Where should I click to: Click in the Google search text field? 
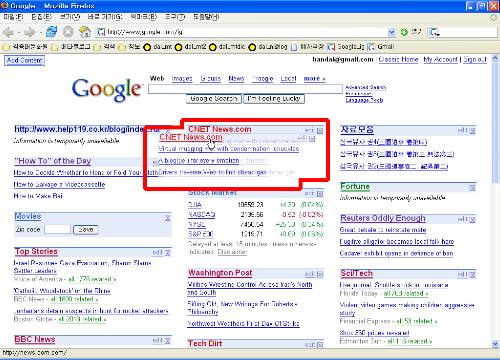(245, 89)
